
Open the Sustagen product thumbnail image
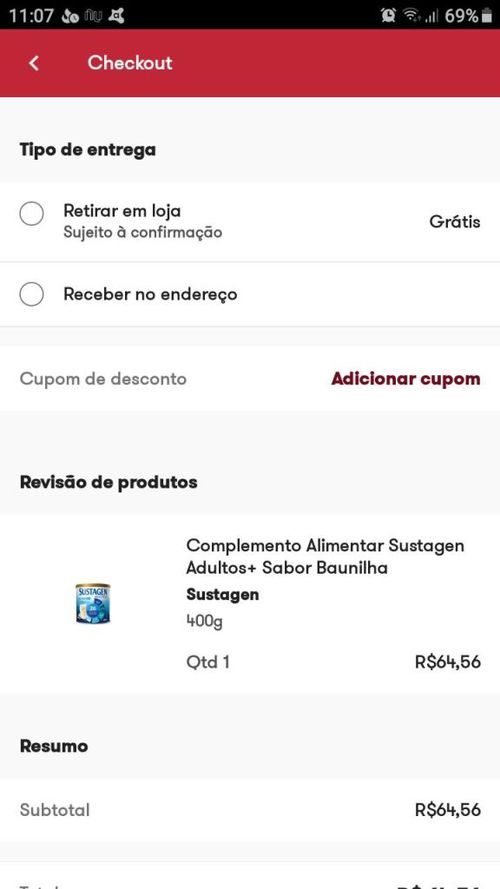click(x=93, y=603)
